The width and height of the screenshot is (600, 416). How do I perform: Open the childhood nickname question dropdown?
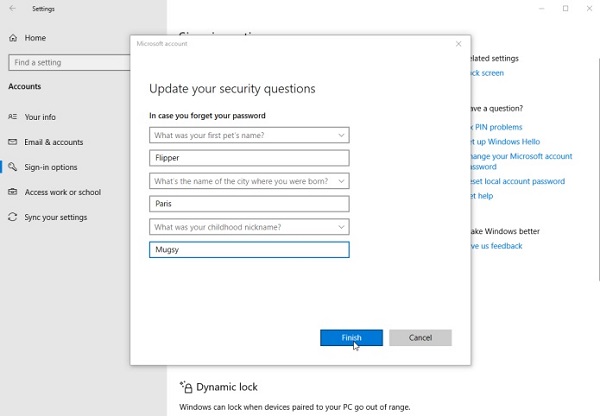coord(249,227)
